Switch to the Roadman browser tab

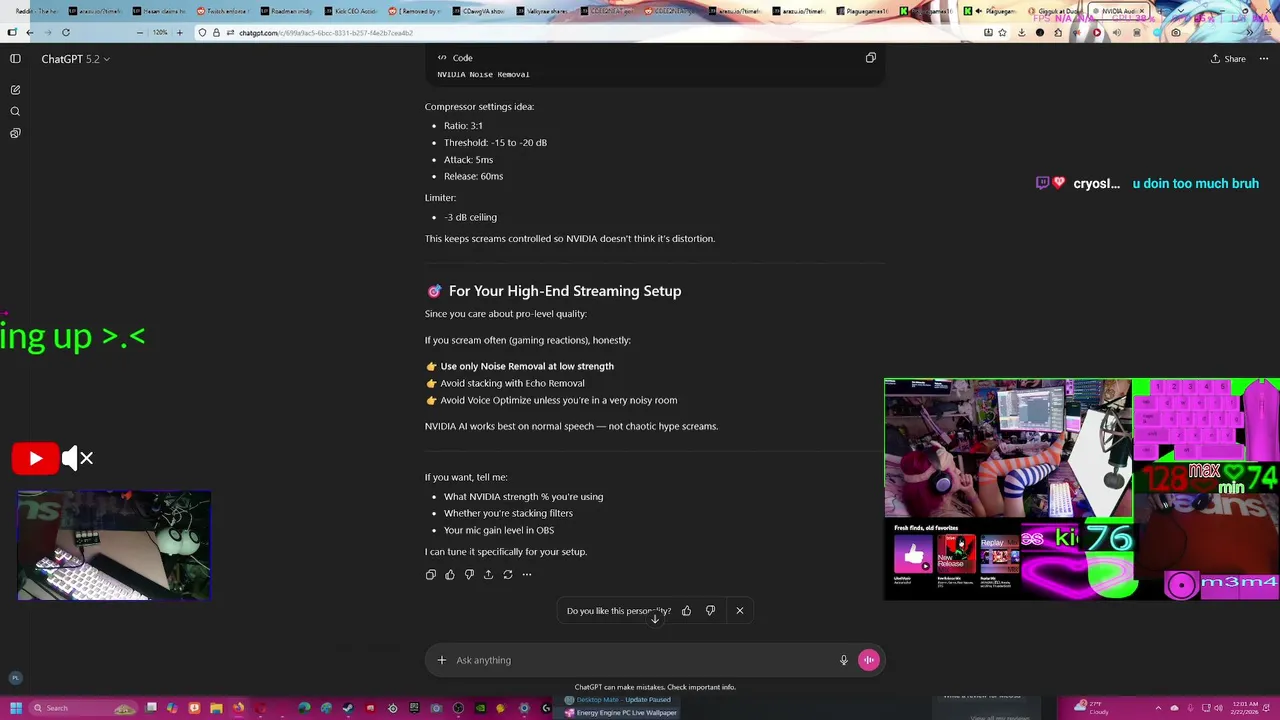(x=289, y=11)
